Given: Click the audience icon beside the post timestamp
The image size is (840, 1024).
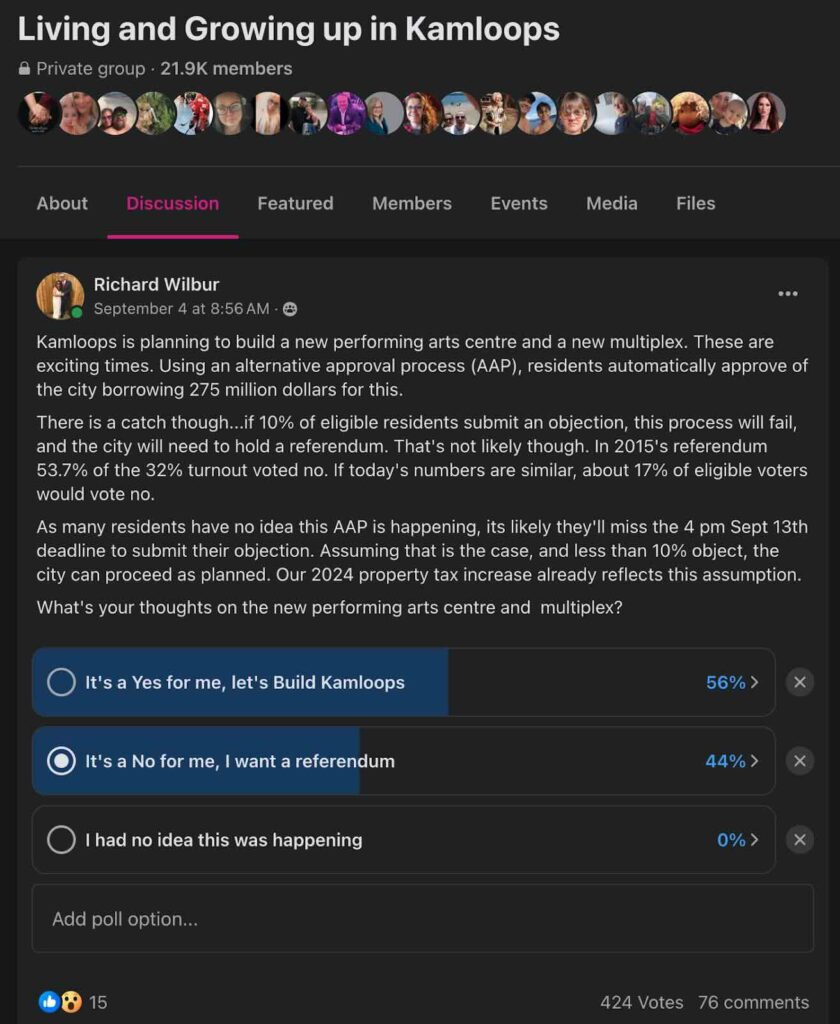Looking at the screenshot, I should (x=290, y=310).
